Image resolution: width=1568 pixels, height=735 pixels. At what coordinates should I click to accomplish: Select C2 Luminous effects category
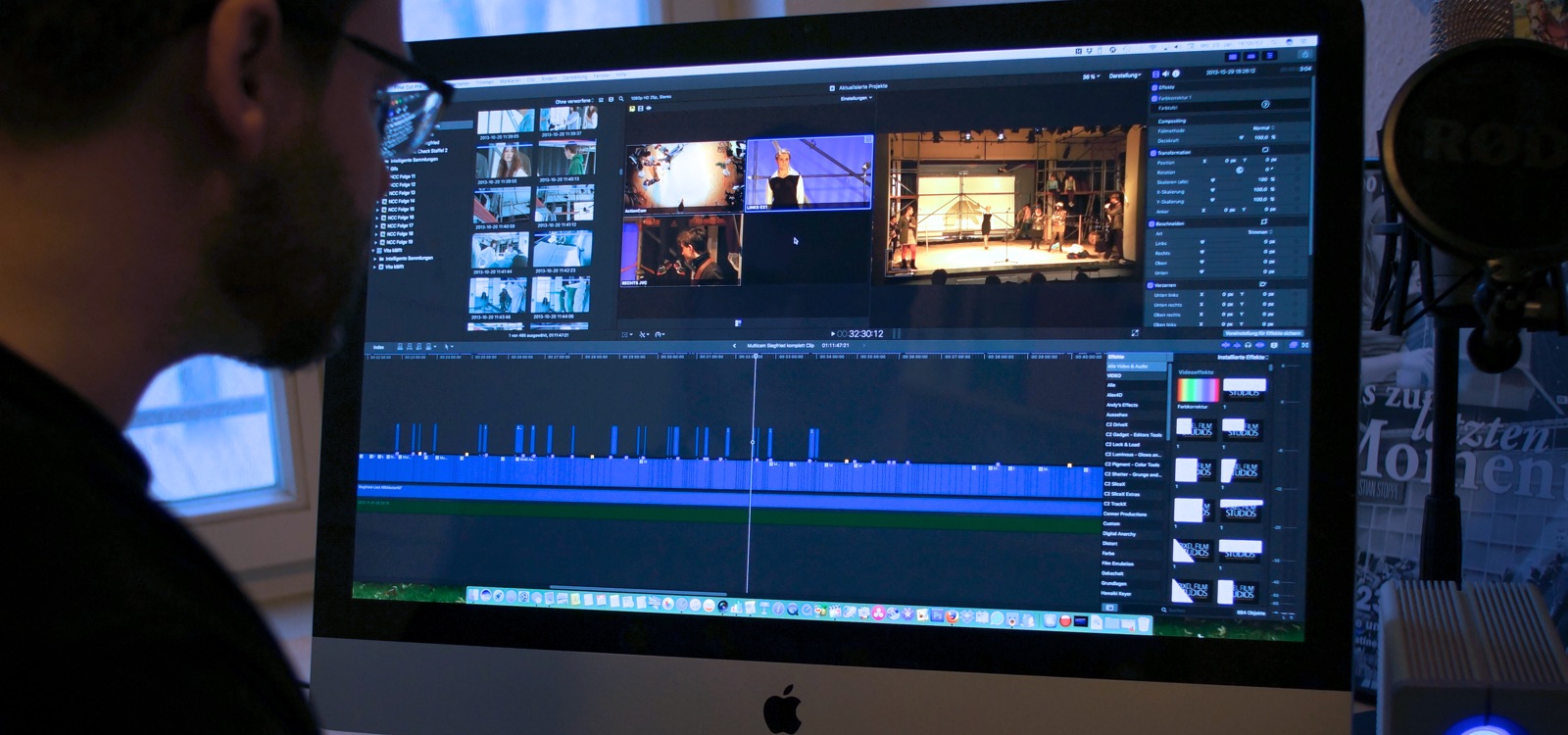click(1135, 455)
